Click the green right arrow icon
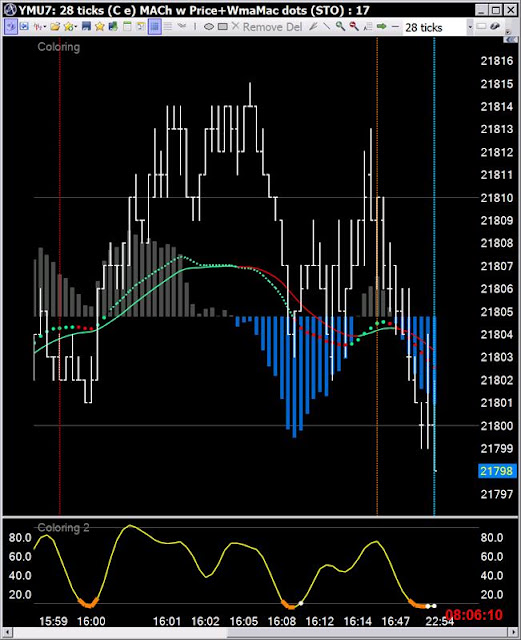The height and width of the screenshot is (640, 521). 381,27
